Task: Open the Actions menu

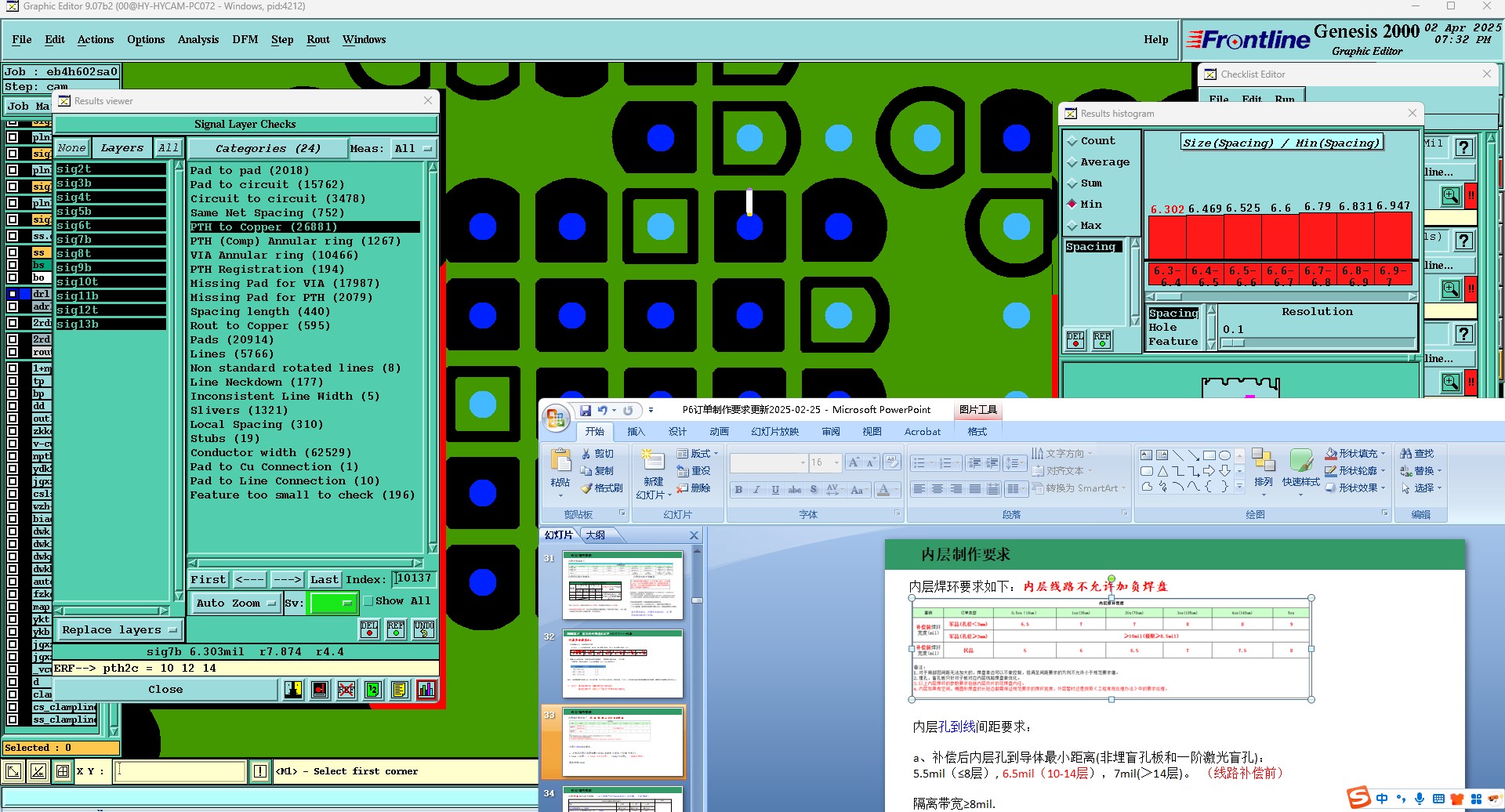Action: point(96,39)
